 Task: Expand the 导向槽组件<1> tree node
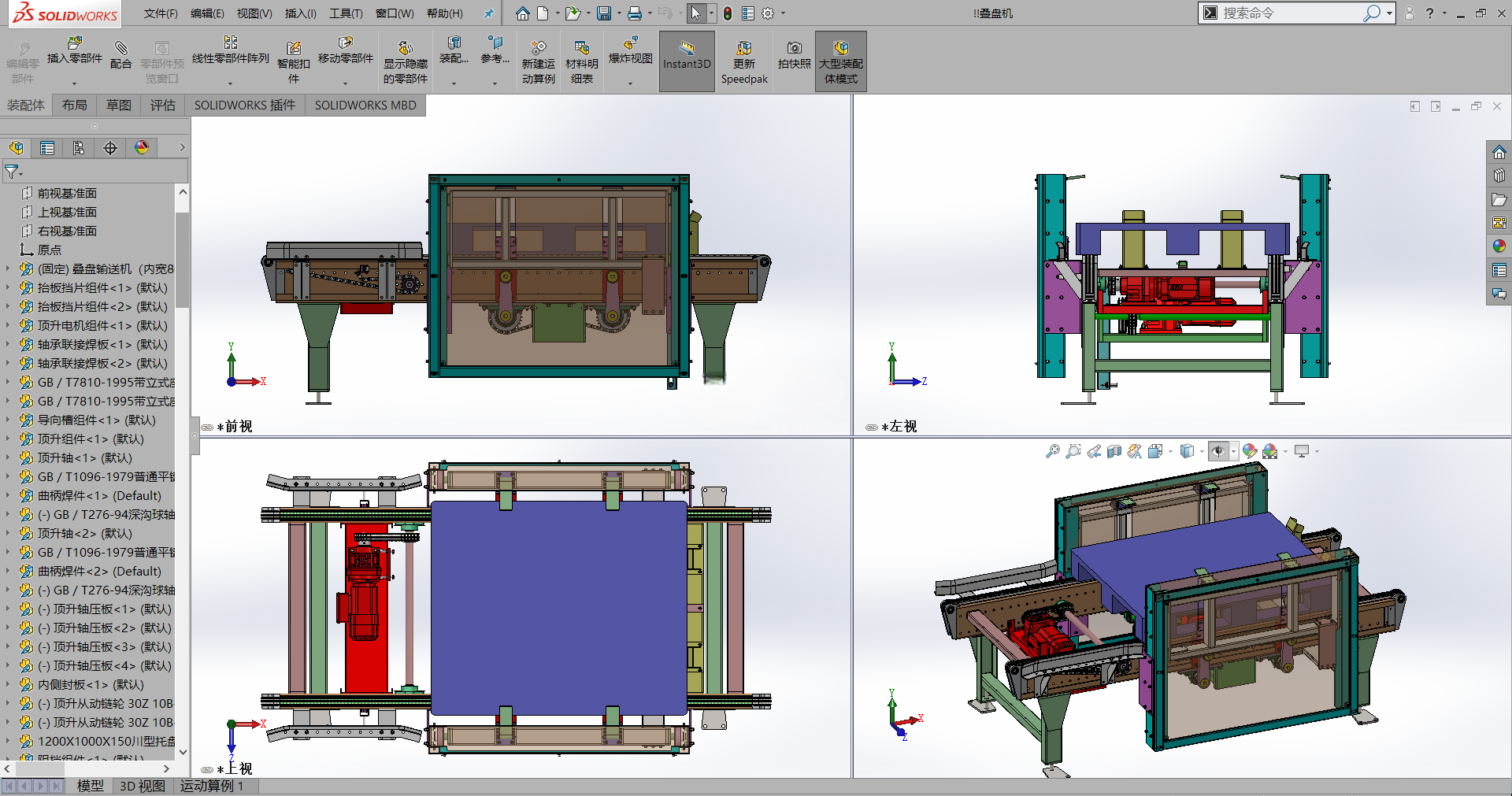click(9, 420)
